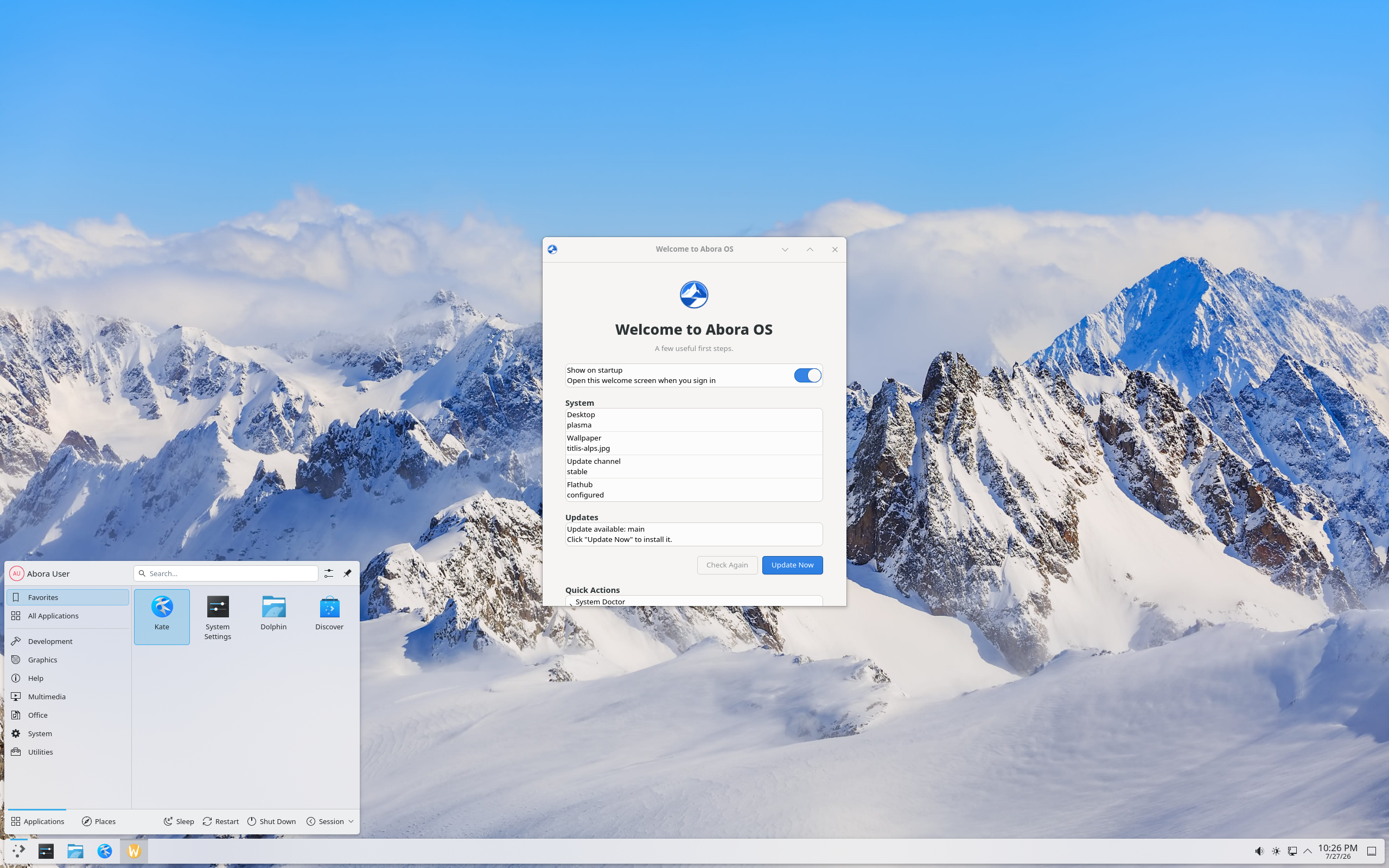Screen dimensions: 1389x868
Task: Open System Settings from Favorites grid
Action: tap(218, 617)
